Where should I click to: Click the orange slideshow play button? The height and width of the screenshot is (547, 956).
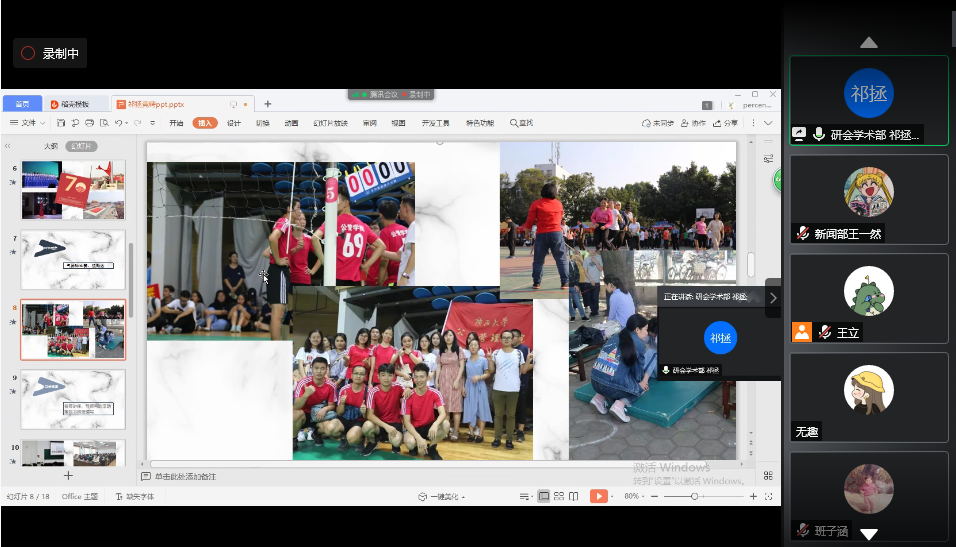[599, 496]
